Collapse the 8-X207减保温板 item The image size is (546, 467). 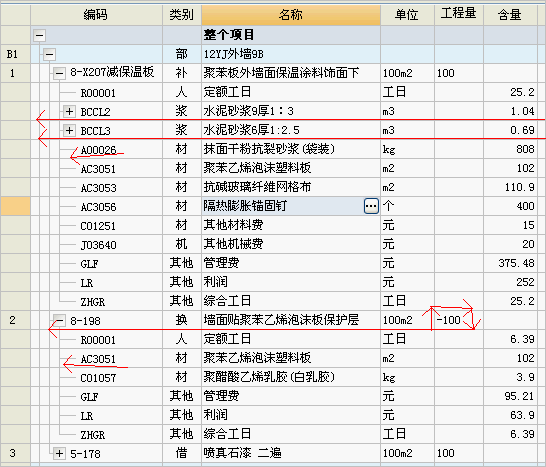pyautogui.click(x=59, y=73)
